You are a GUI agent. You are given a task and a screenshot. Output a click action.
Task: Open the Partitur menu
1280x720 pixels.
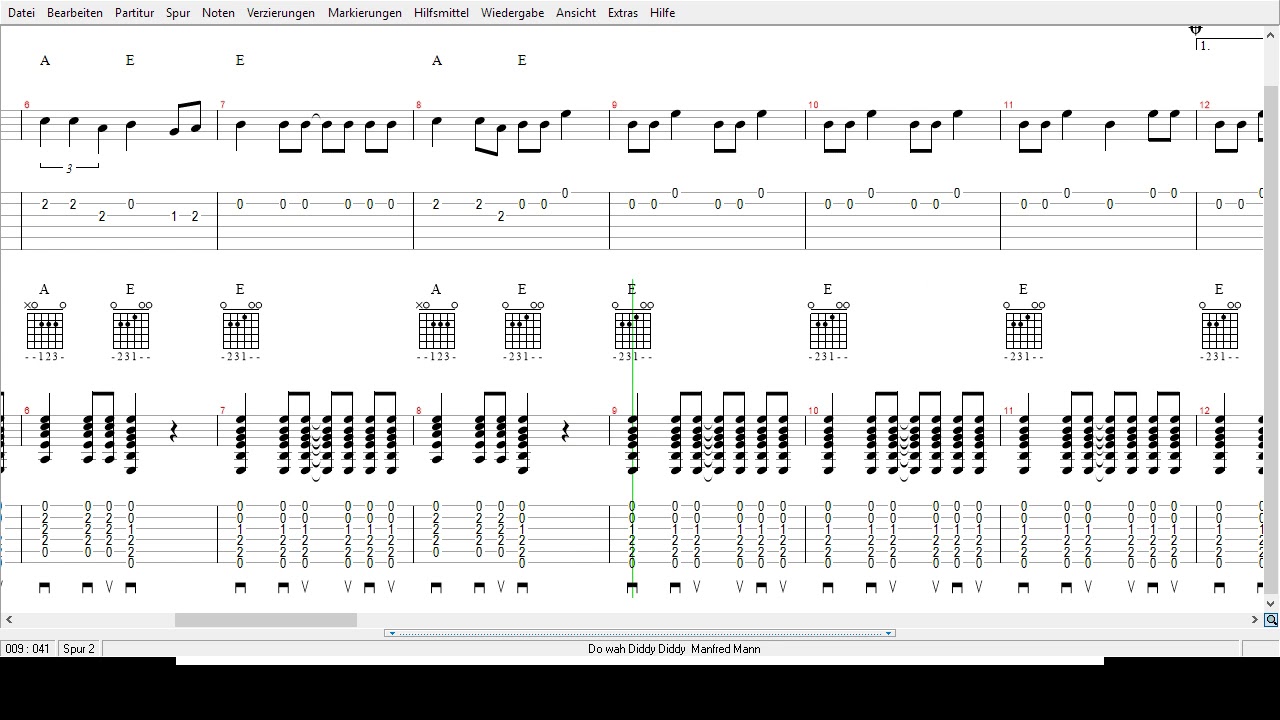pyautogui.click(x=134, y=13)
